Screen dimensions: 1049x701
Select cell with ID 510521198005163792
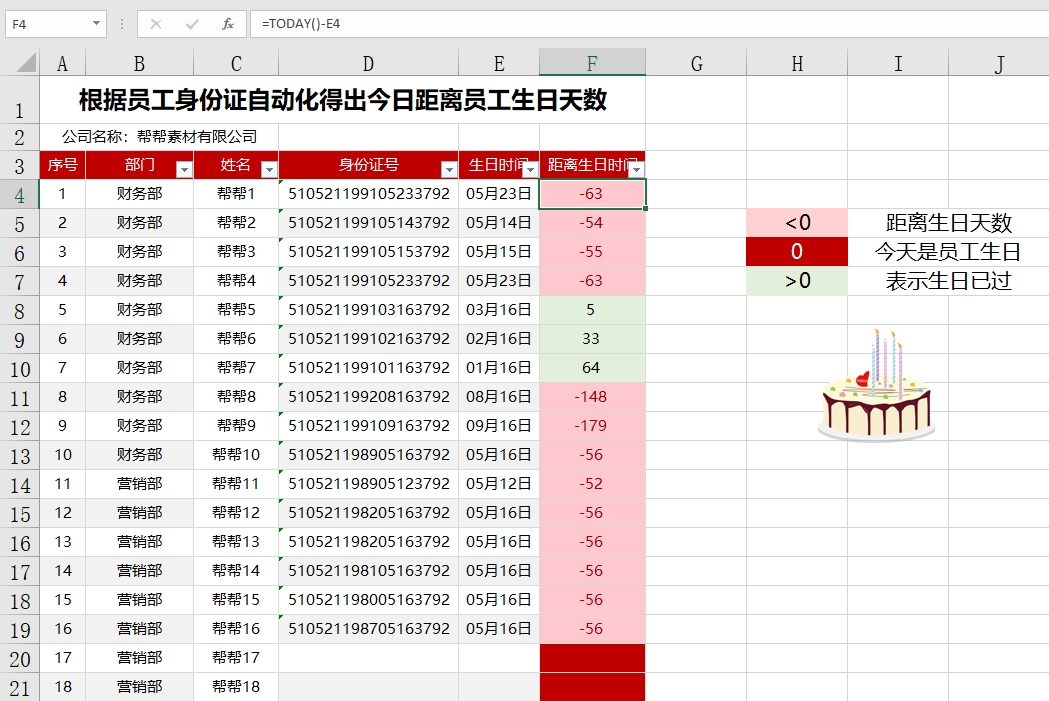[369, 600]
